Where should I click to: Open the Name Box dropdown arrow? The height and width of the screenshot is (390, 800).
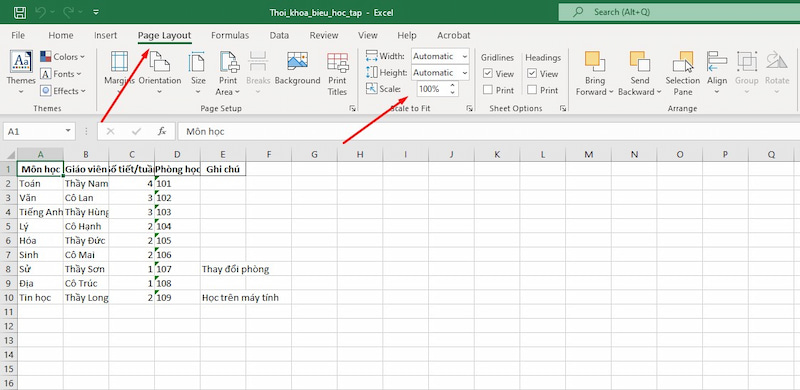click(68, 131)
